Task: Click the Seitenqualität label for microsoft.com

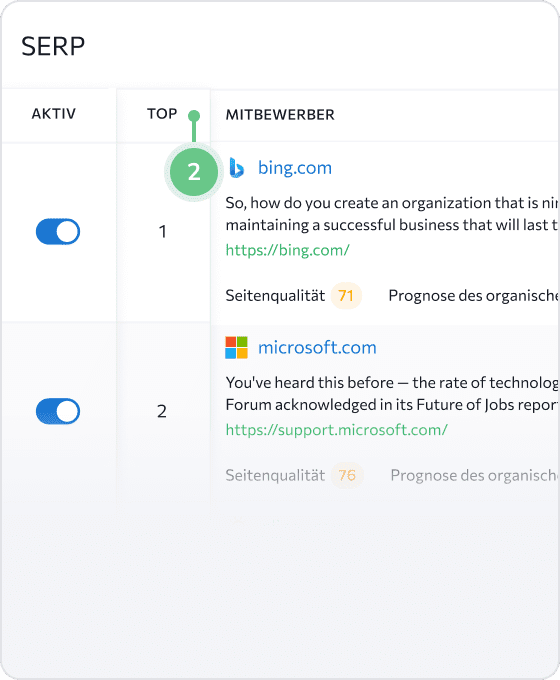Action: coord(275,475)
